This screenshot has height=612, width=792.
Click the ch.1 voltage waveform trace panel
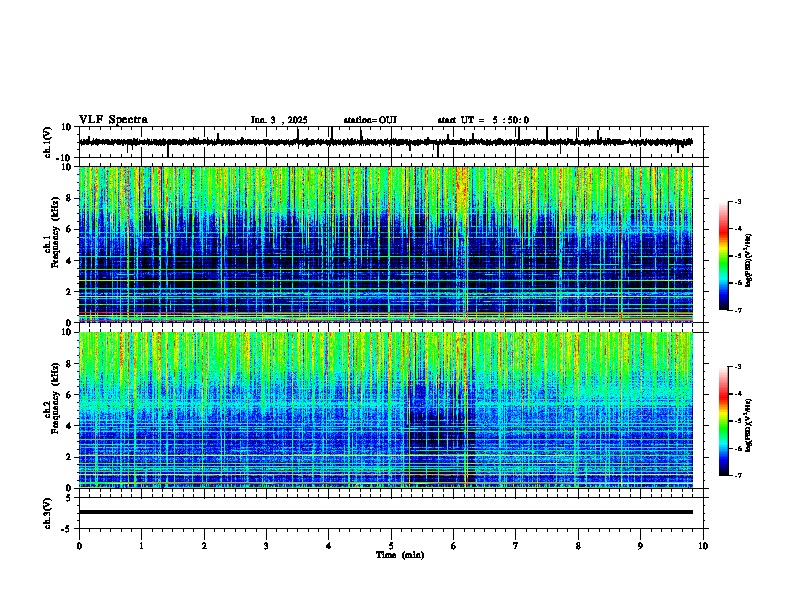(x=393, y=142)
